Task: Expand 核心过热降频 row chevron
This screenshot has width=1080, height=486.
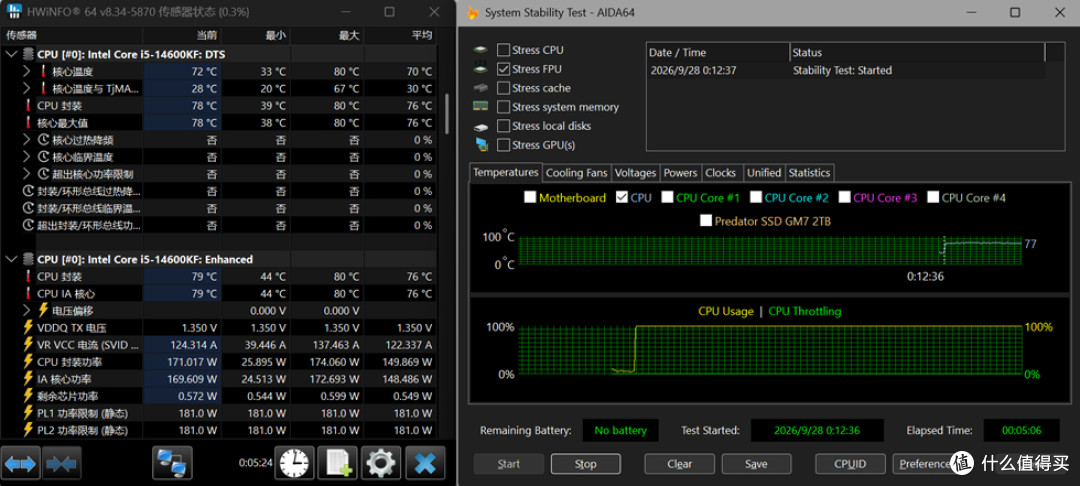Action: 27,140
